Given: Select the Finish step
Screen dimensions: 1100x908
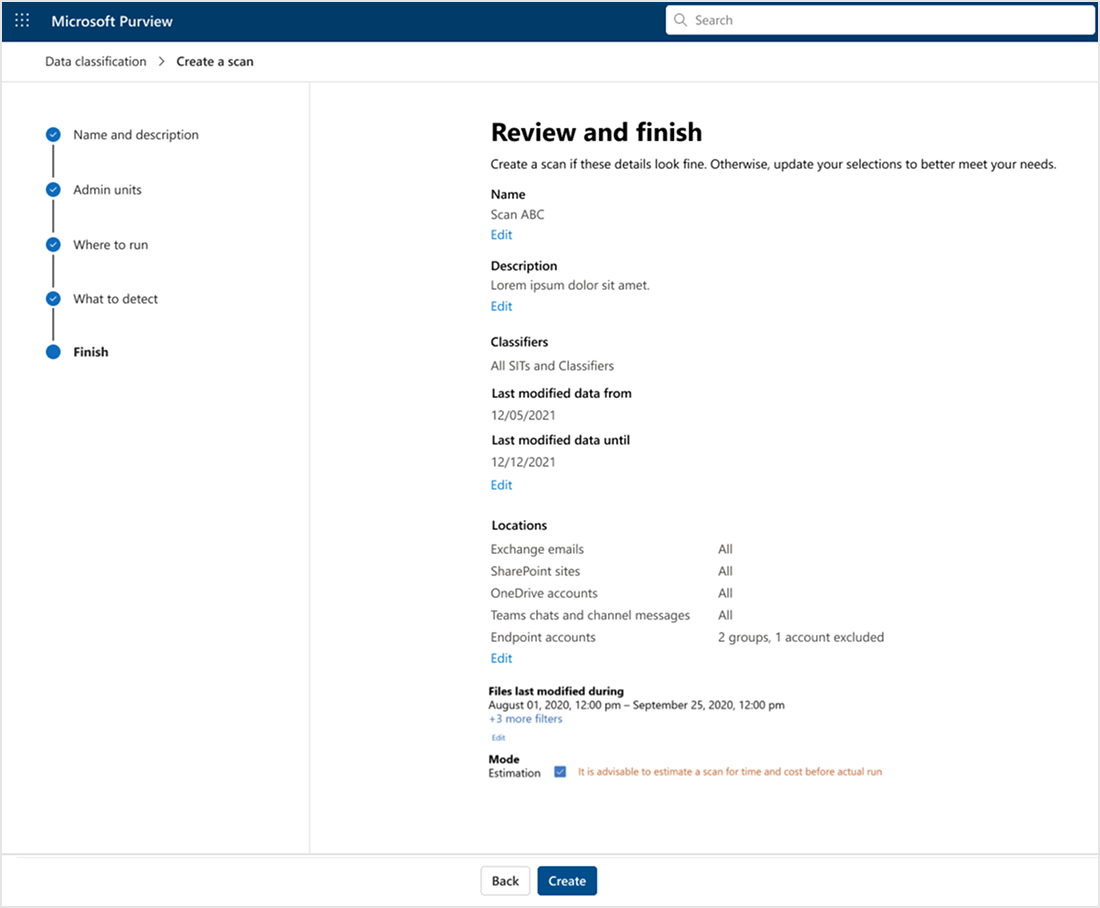Looking at the screenshot, I should tap(91, 352).
